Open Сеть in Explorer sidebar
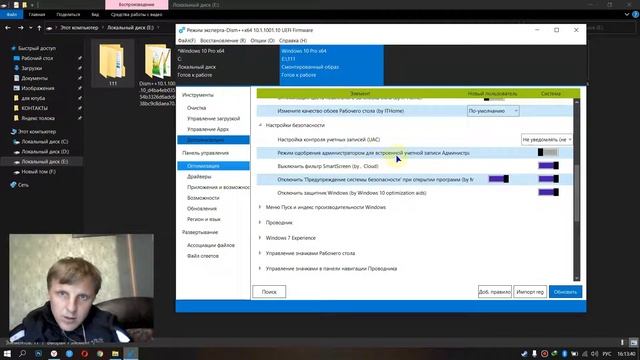Screen dimensions: 640x360 (23, 185)
